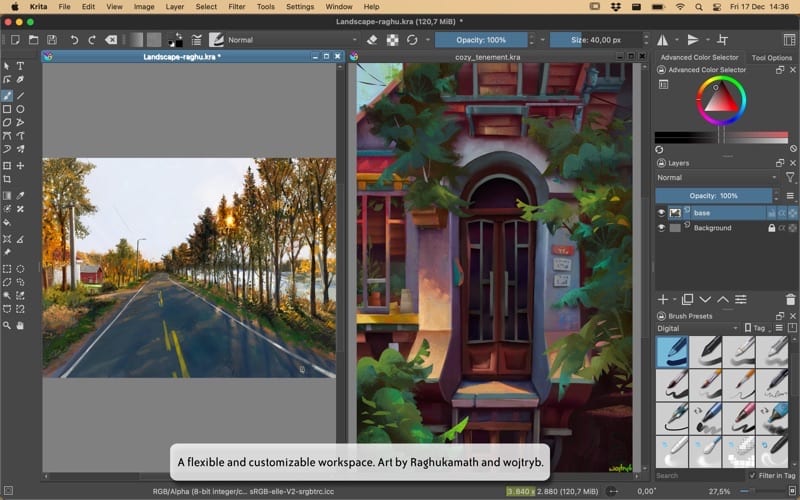The height and width of the screenshot is (500, 800).
Task: Open the workspace chooser in the toolbar
Action: click(789, 40)
